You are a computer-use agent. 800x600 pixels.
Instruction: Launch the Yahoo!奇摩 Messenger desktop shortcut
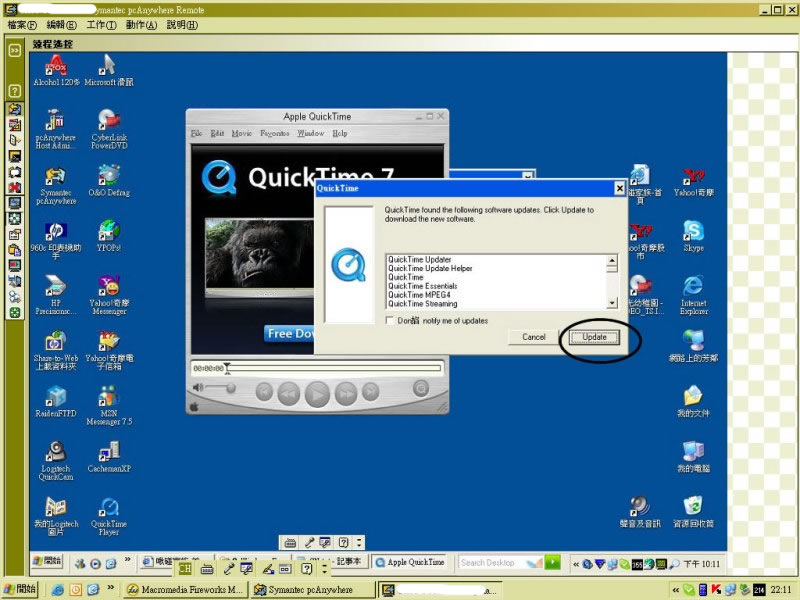(109, 295)
